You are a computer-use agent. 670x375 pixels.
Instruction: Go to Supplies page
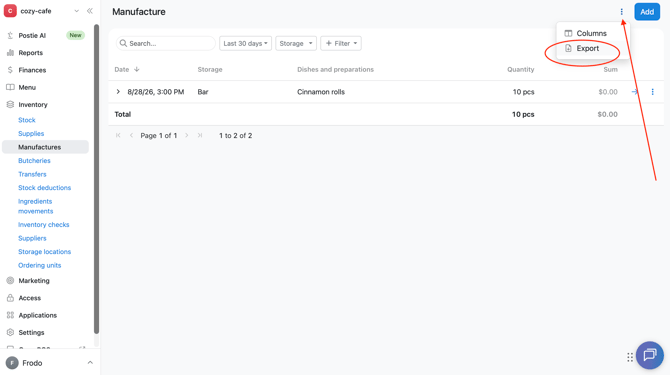(x=31, y=134)
